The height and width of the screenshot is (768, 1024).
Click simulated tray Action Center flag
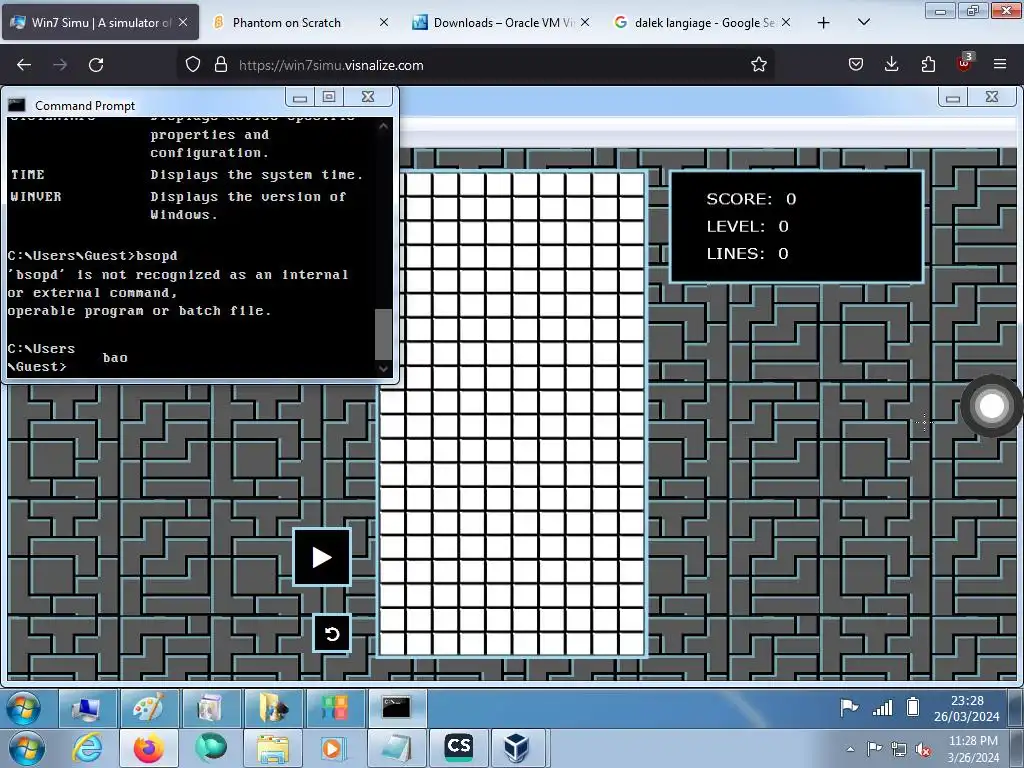point(849,707)
